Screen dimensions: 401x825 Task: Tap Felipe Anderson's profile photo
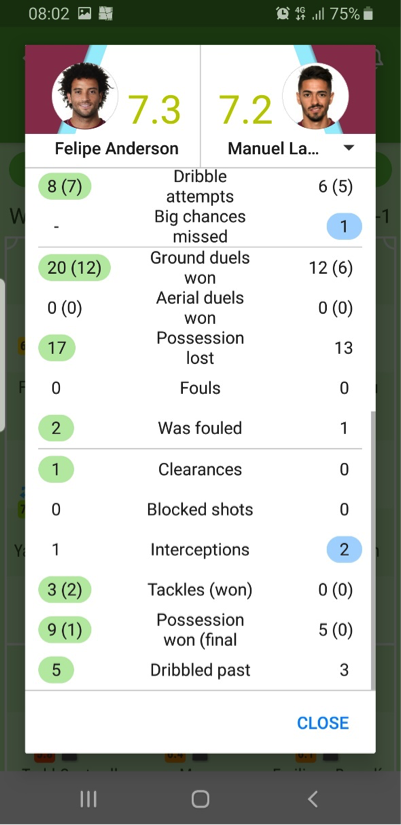[85, 96]
